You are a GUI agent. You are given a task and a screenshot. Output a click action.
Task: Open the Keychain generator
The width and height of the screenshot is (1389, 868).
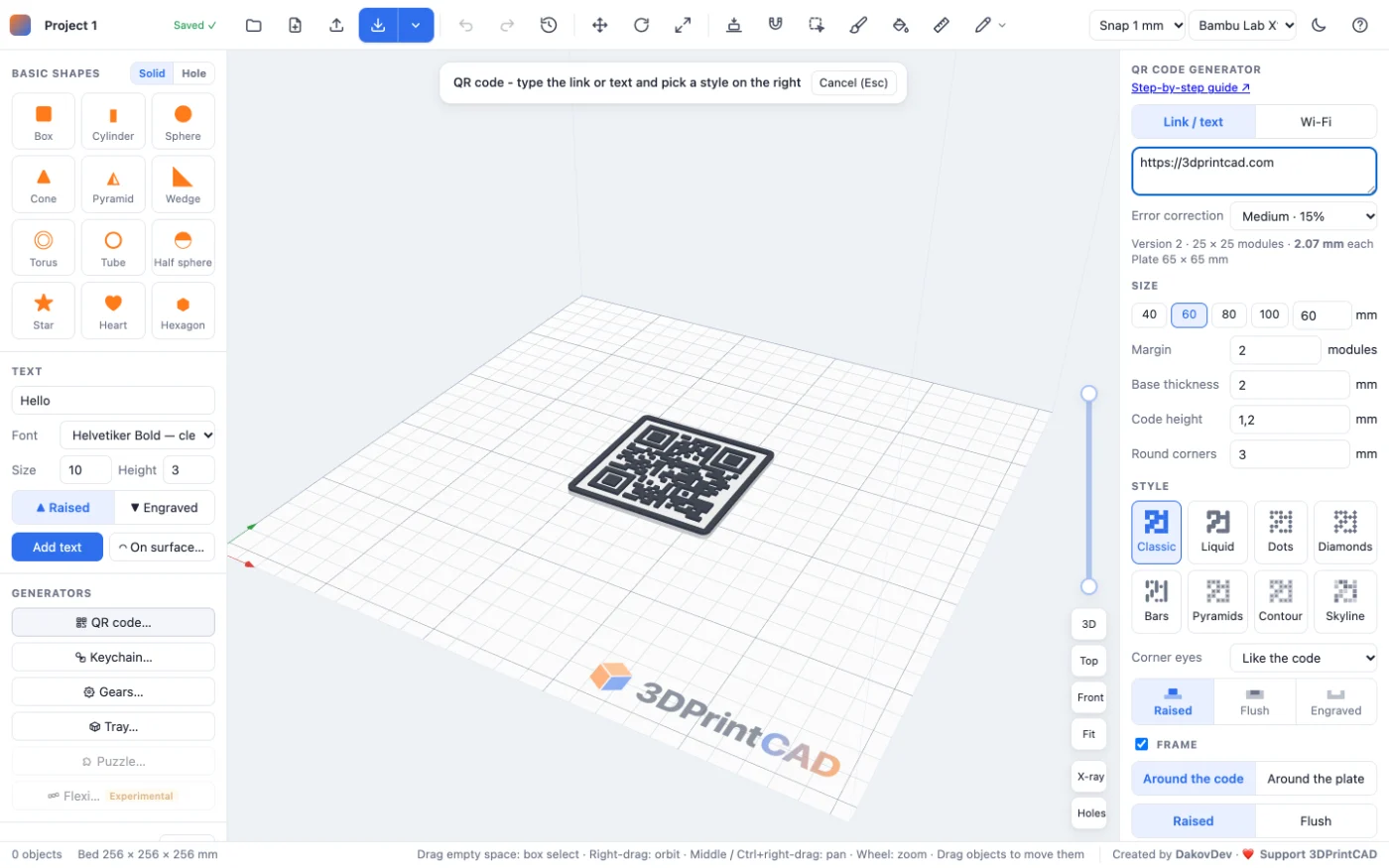(113, 658)
